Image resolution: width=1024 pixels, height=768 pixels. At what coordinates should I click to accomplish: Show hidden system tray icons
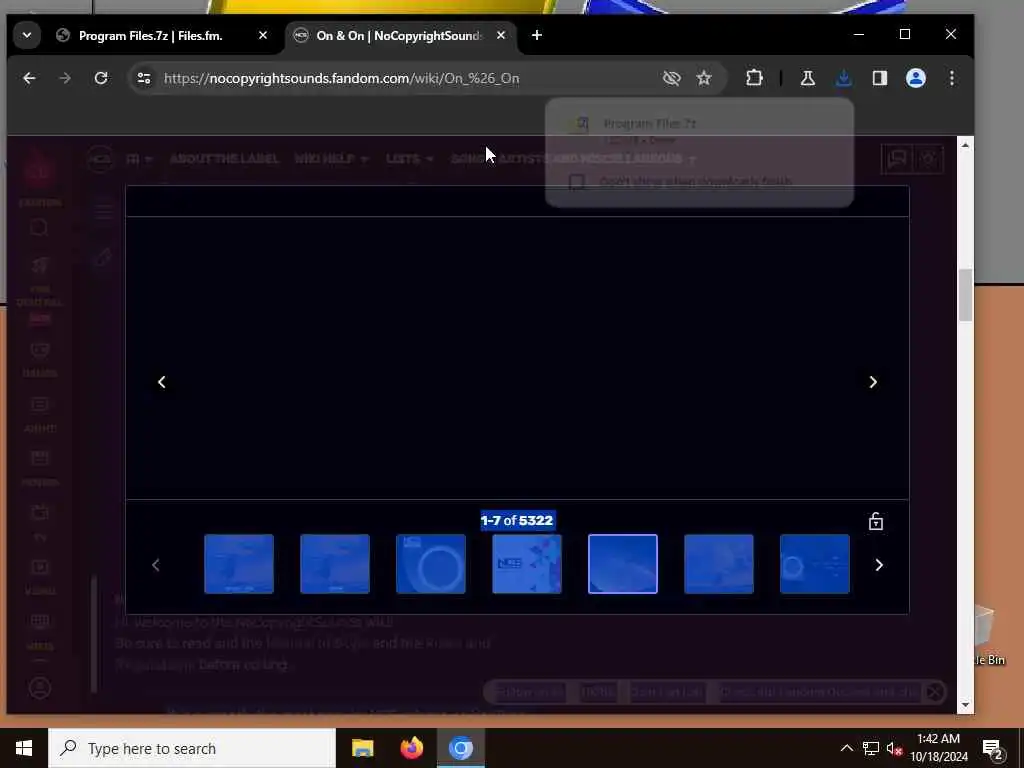pyautogui.click(x=846, y=748)
